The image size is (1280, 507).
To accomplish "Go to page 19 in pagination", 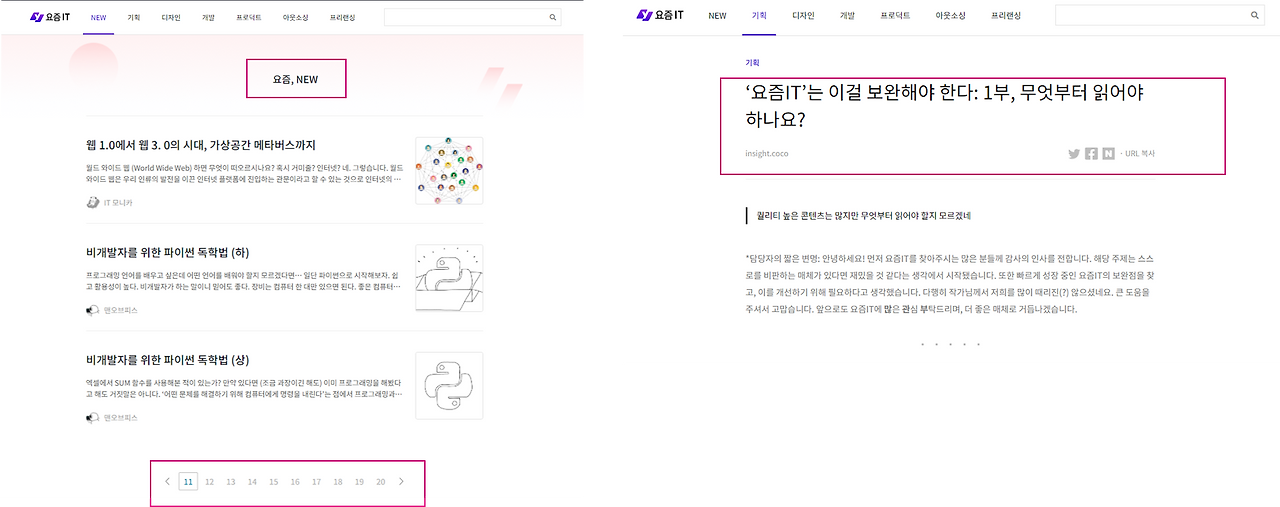I will coord(359,482).
